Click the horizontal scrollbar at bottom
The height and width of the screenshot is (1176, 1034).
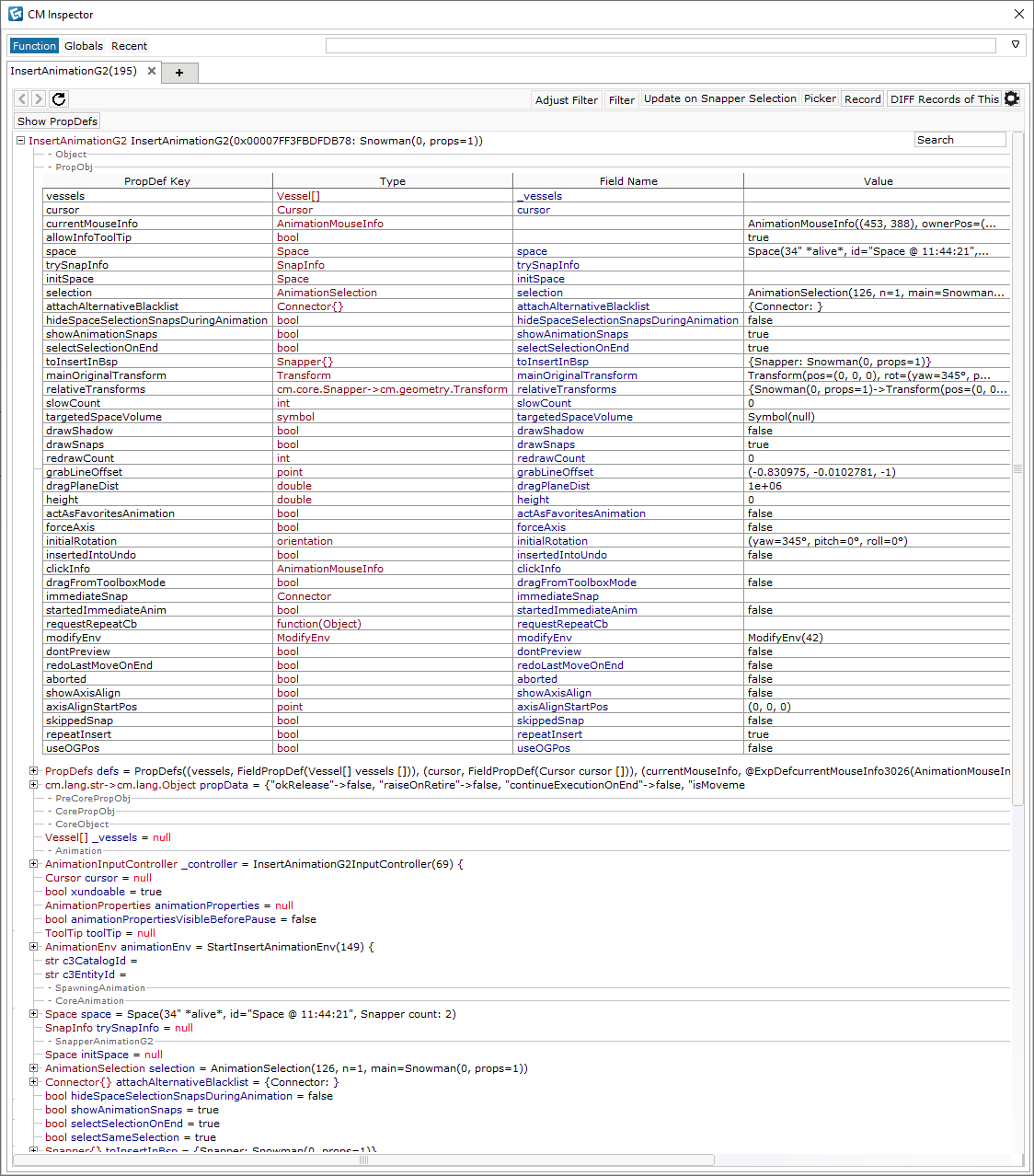(x=363, y=1159)
